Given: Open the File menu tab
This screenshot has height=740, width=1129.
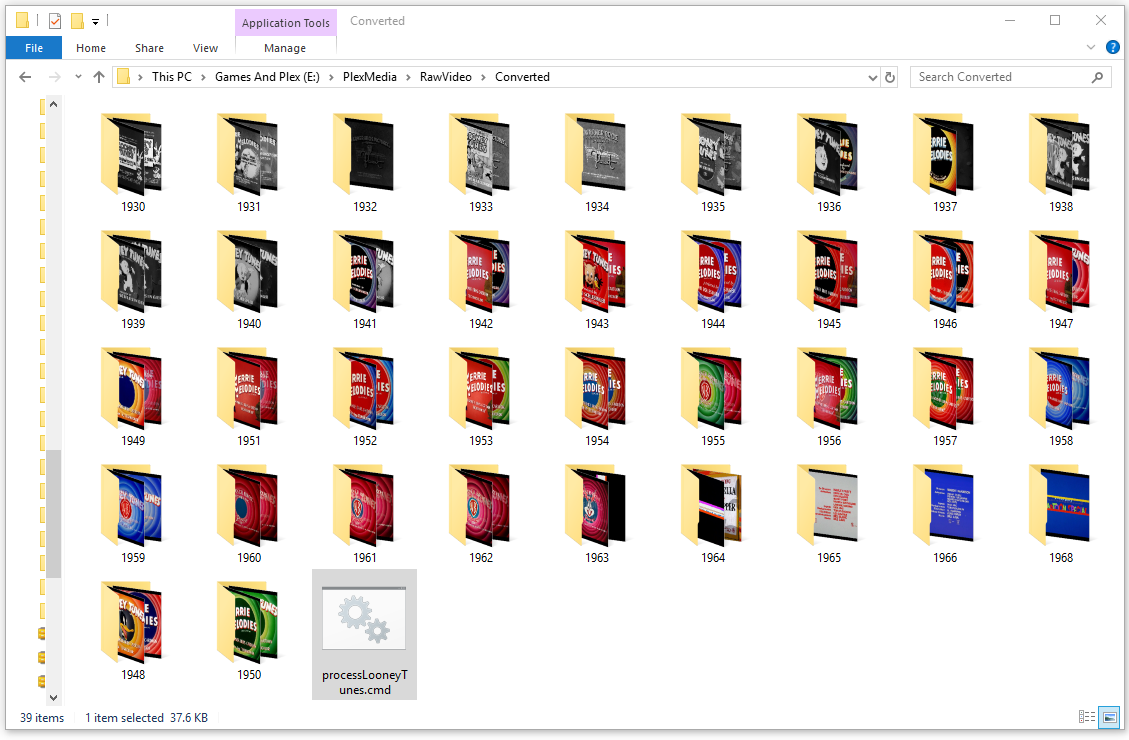Looking at the screenshot, I should 33,48.
